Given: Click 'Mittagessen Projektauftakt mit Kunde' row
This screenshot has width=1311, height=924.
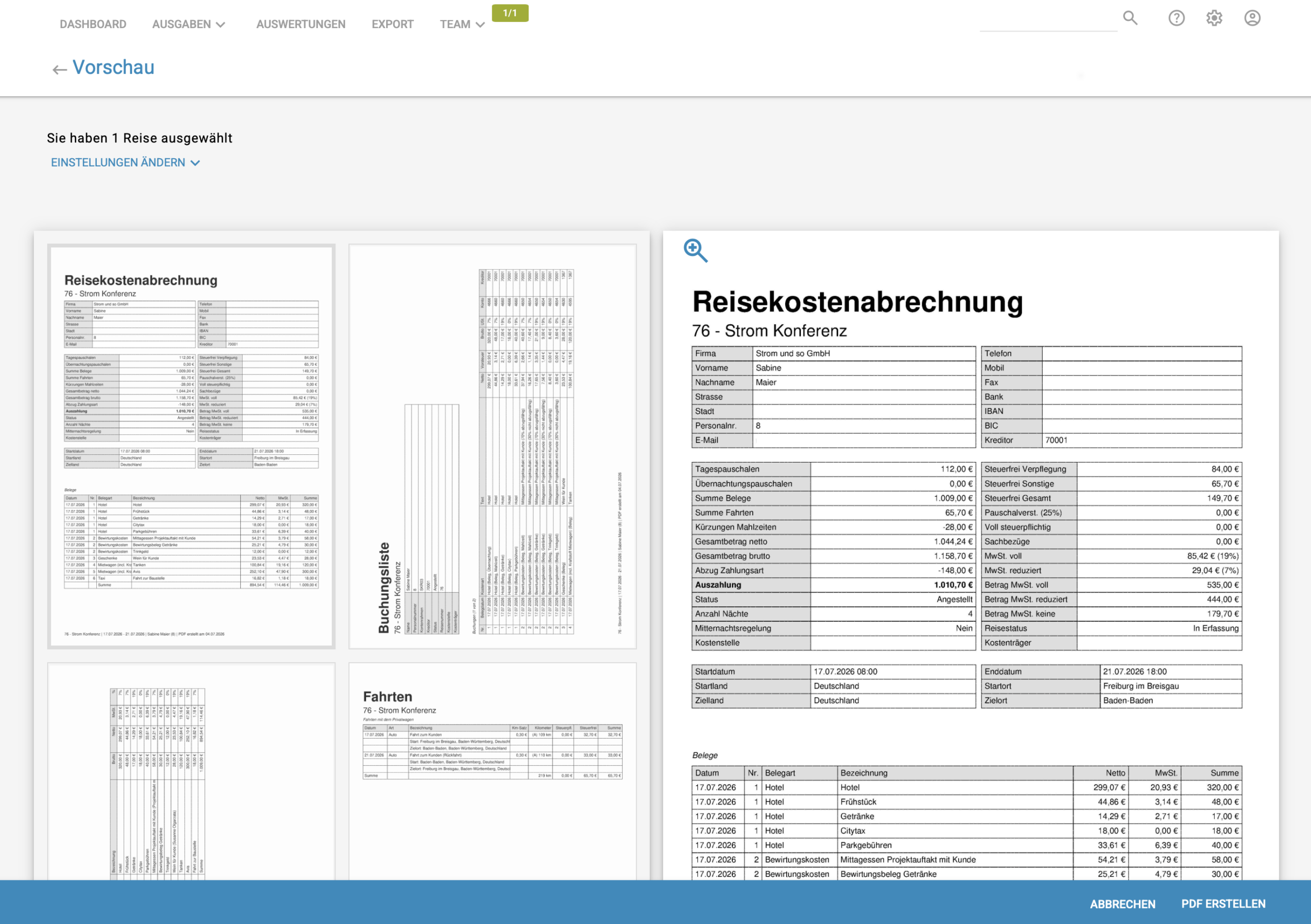Looking at the screenshot, I should click(966, 859).
